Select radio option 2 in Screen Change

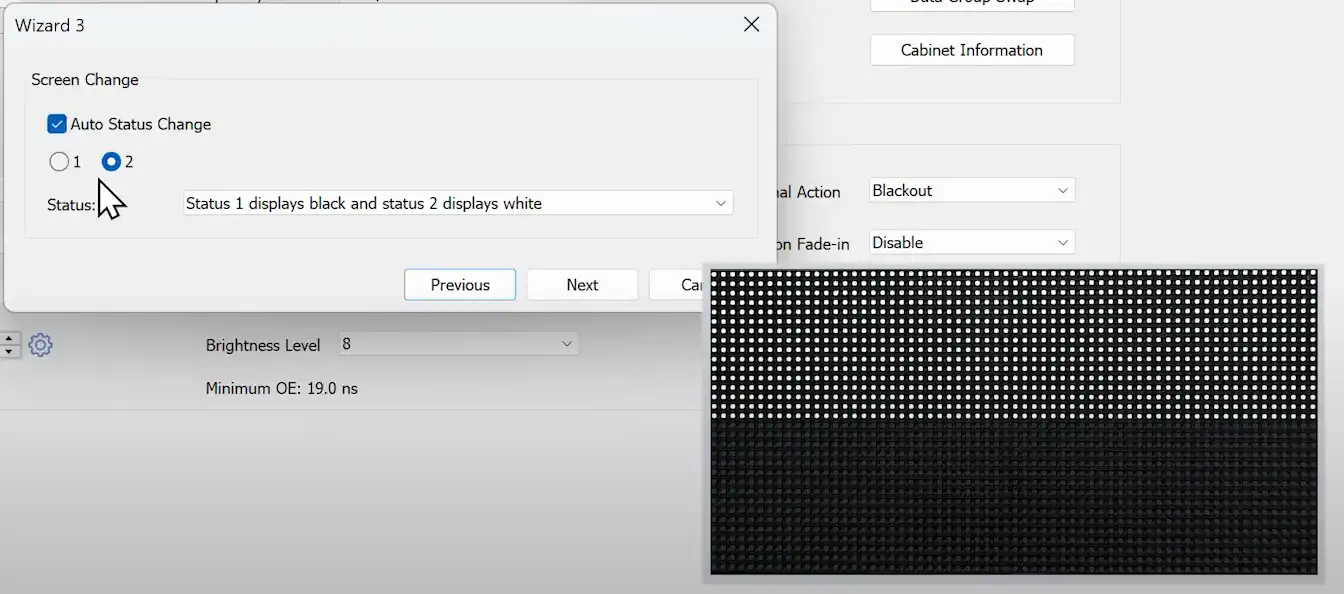(x=112, y=161)
